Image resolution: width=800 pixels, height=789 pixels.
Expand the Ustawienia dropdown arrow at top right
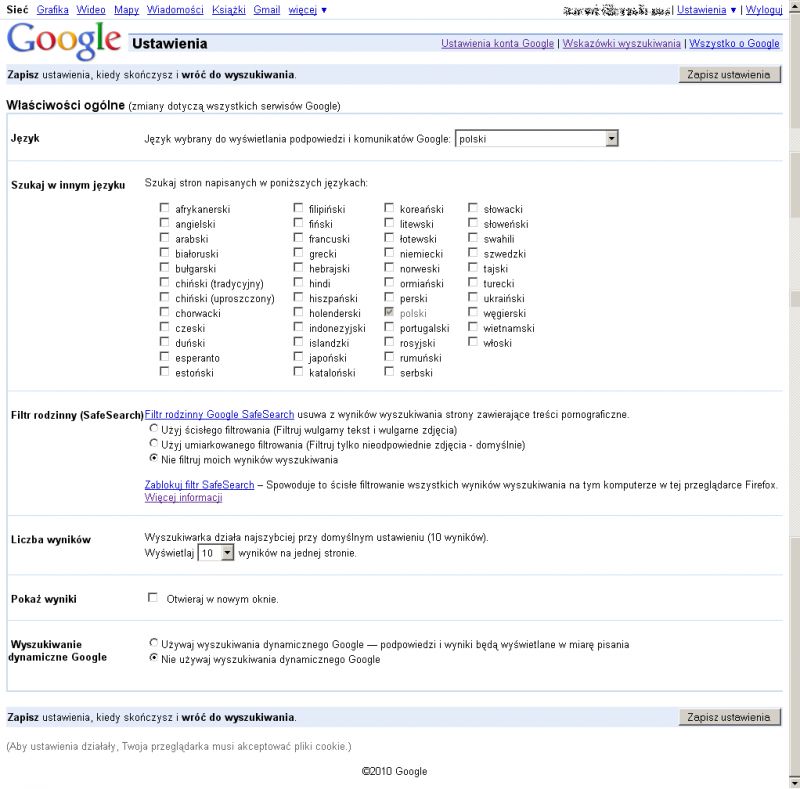(x=733, y=10)
